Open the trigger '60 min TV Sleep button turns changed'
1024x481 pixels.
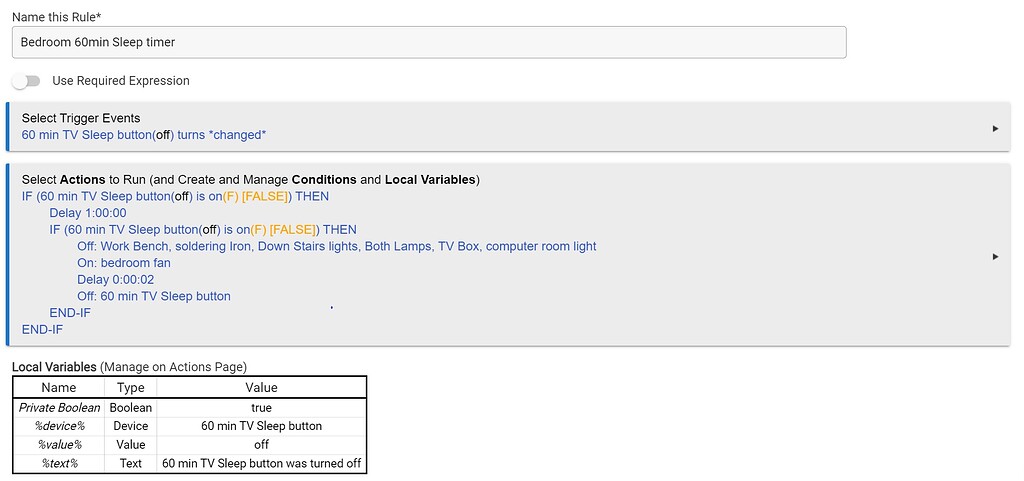144,135
